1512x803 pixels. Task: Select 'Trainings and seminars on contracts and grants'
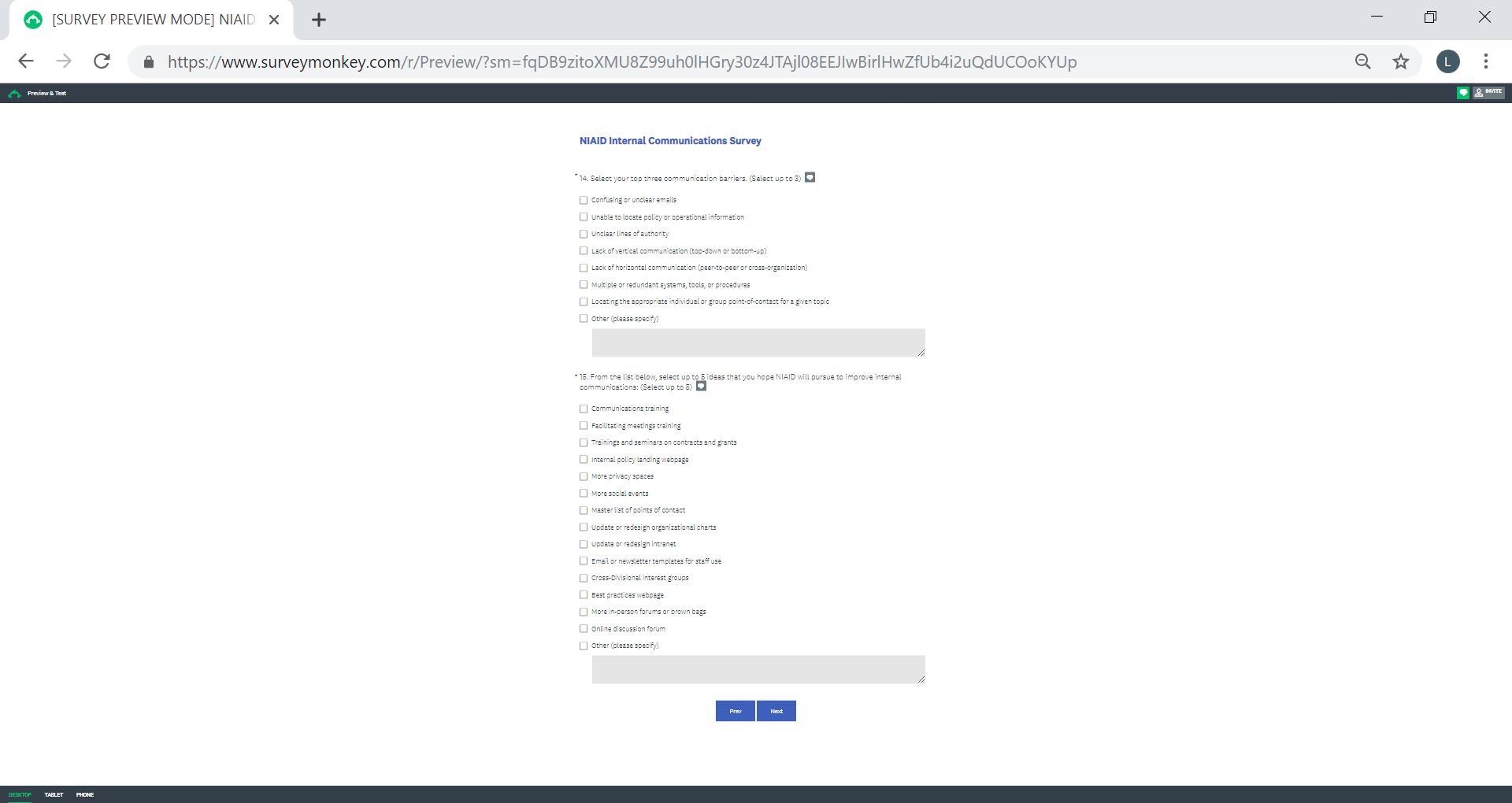[584, 443]
